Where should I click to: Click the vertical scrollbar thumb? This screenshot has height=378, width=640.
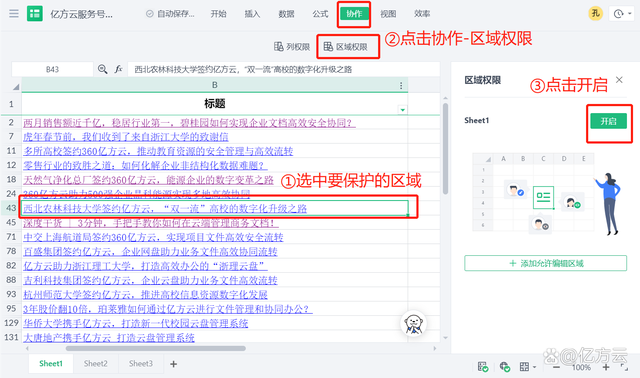pyautogui.click(x=445, y=149)
